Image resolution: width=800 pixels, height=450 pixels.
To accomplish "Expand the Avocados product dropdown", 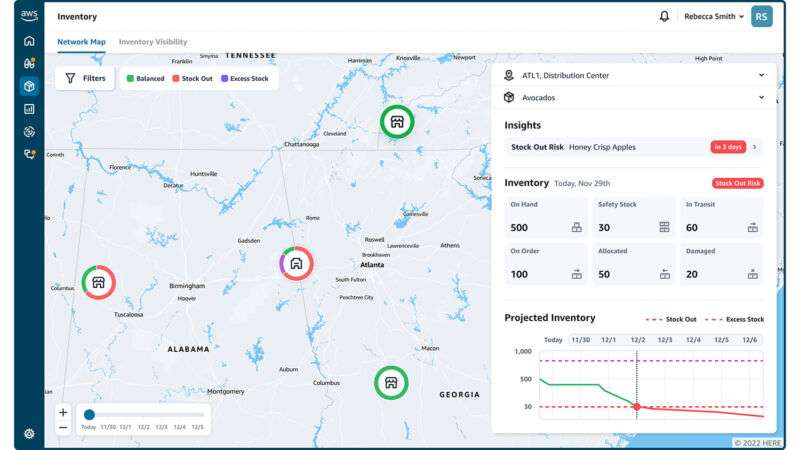I will (x=634, y=97).
